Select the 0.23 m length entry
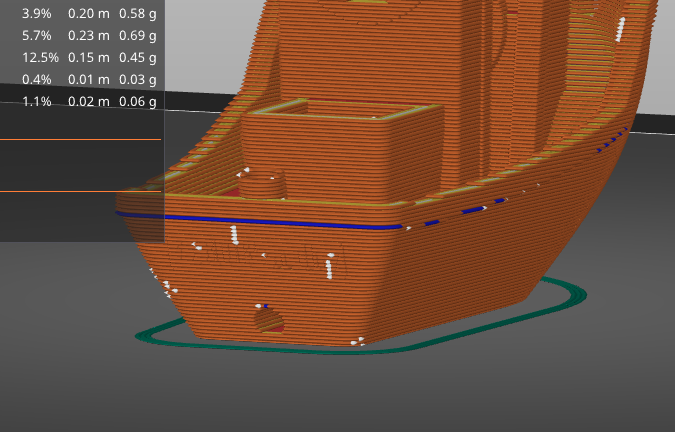 coord(89,36)
